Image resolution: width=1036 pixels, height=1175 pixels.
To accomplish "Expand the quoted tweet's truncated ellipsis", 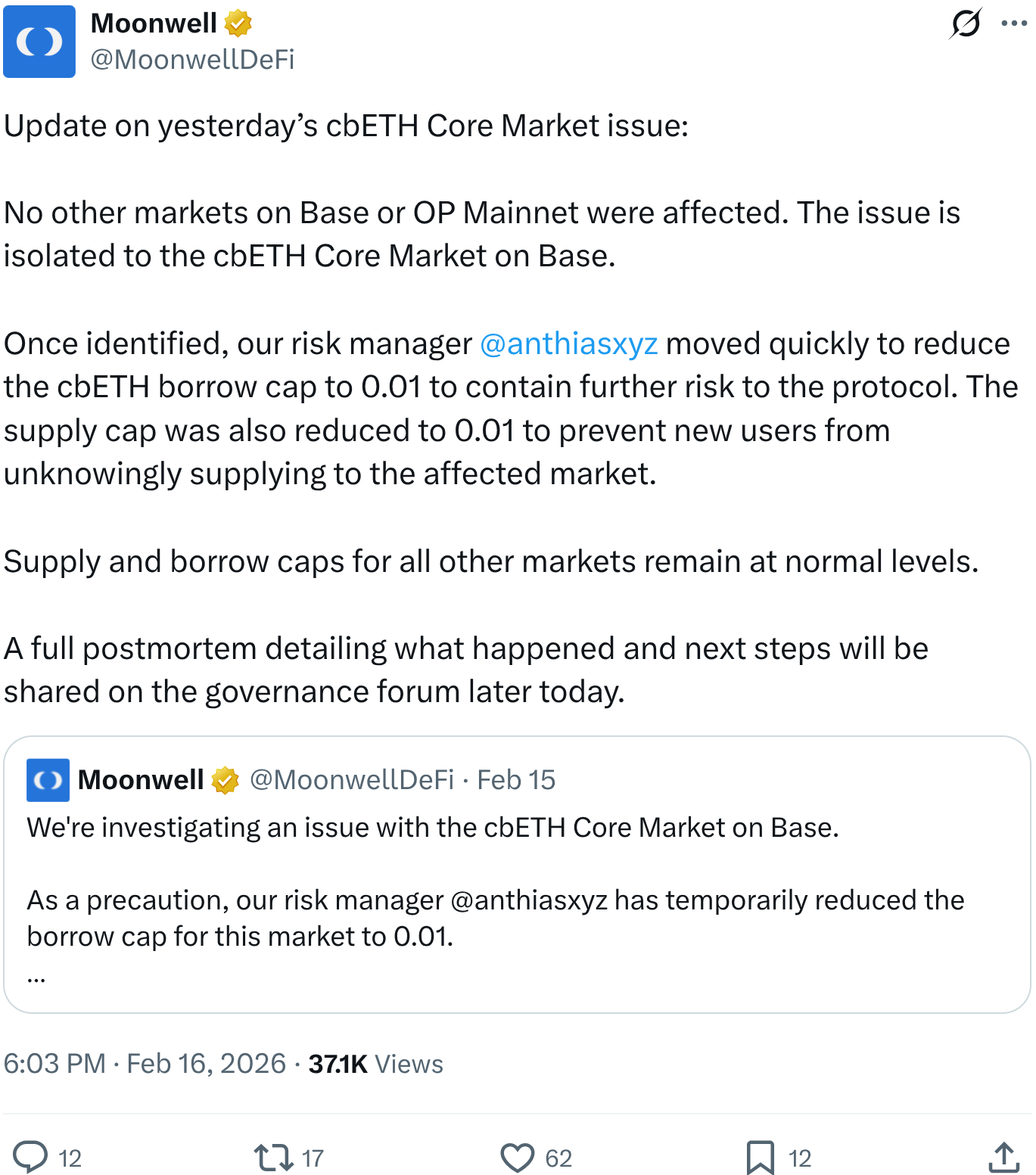I will [x=36, y=976].
